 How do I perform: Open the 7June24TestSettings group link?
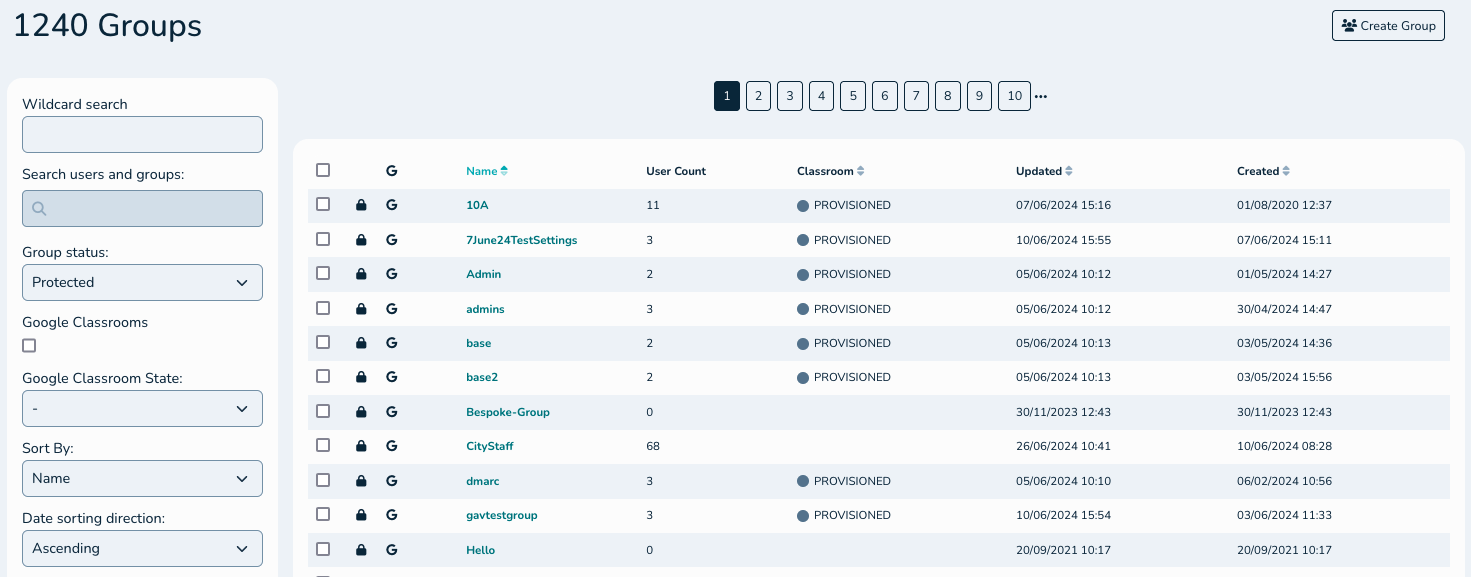click(x=521, y=240)
